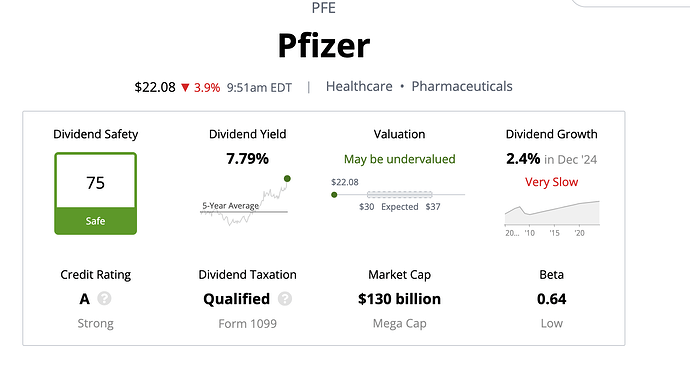Click the Pfizer company name heading
Viewport: 690px width, 379px height.
324,45
